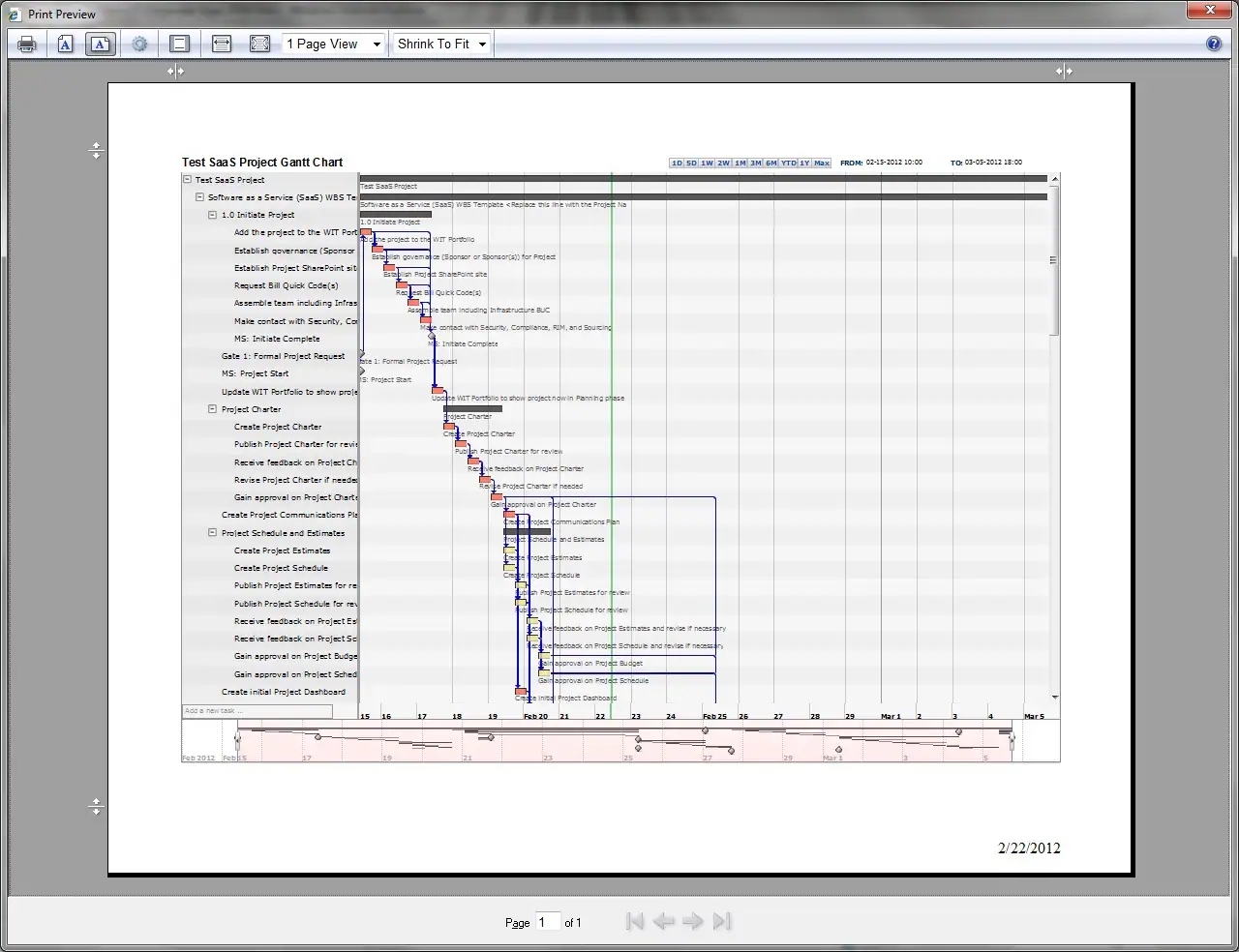Image resolution: width=1239 pixels, height=952 pixels.
Task: Go to the previous page arrow
Action: click(663, 921)
